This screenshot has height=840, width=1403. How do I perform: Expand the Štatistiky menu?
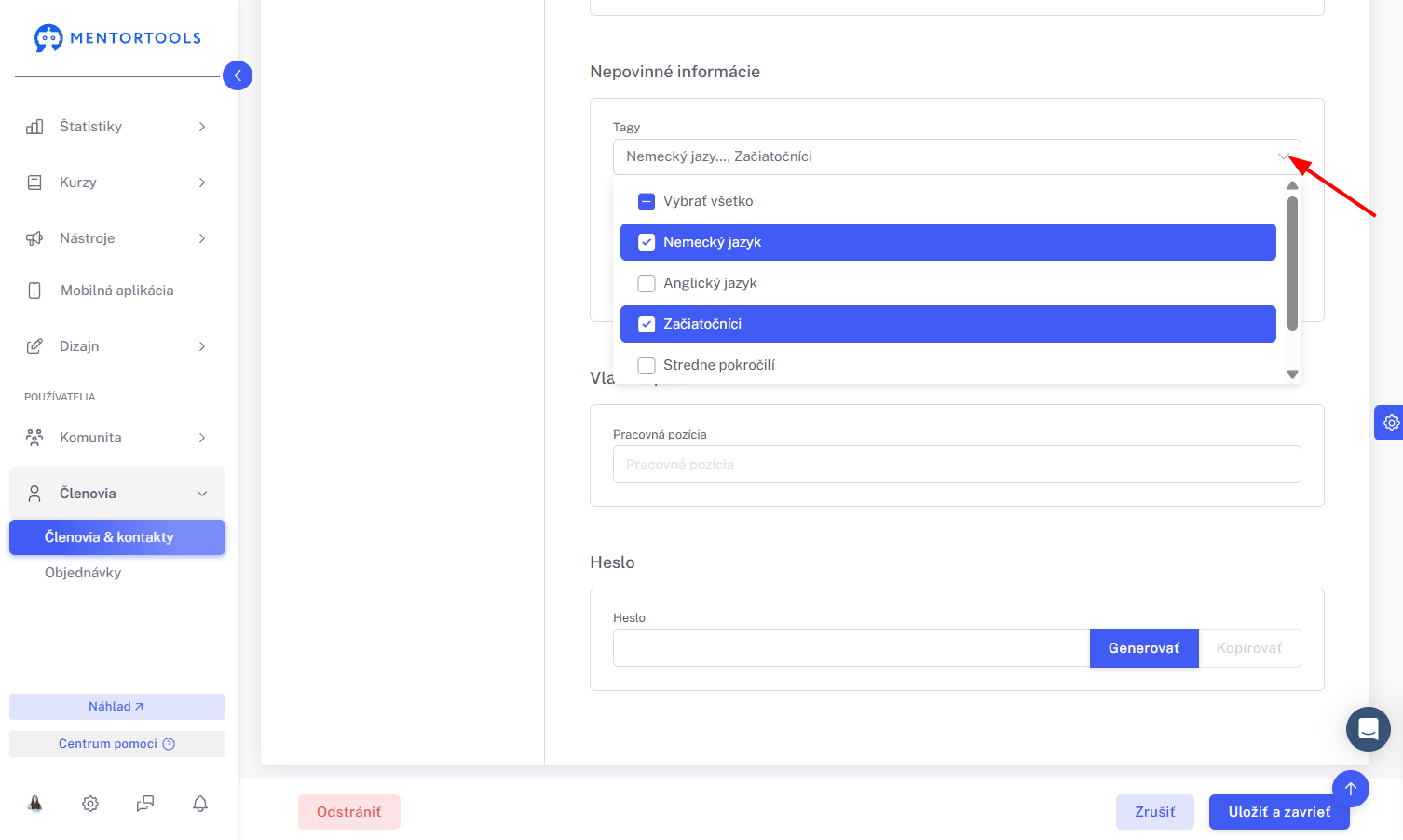pyautogui.click(x=117, y=127)
